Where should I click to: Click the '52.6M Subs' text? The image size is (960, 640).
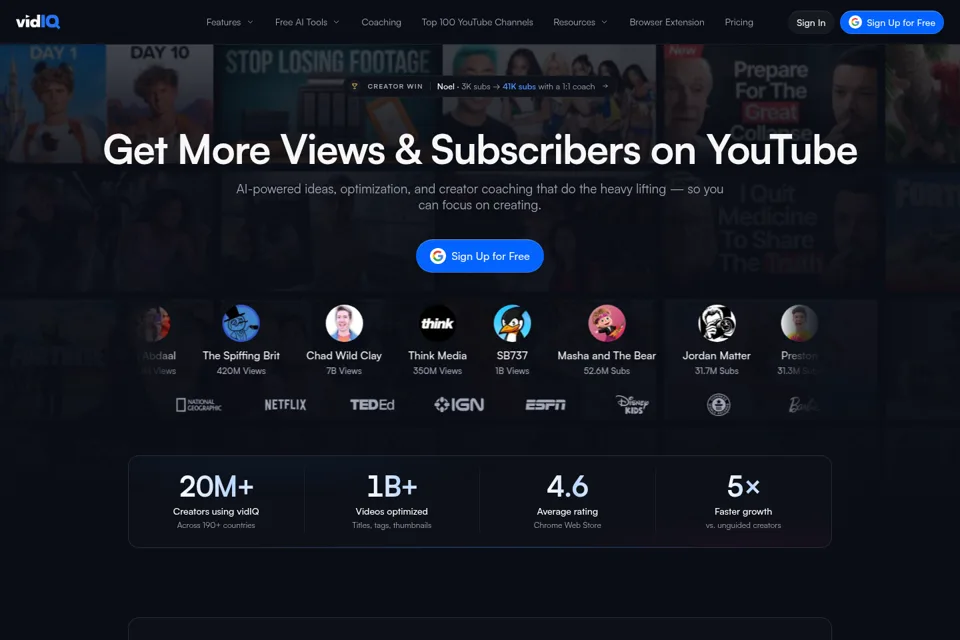(x=607, y=371)
